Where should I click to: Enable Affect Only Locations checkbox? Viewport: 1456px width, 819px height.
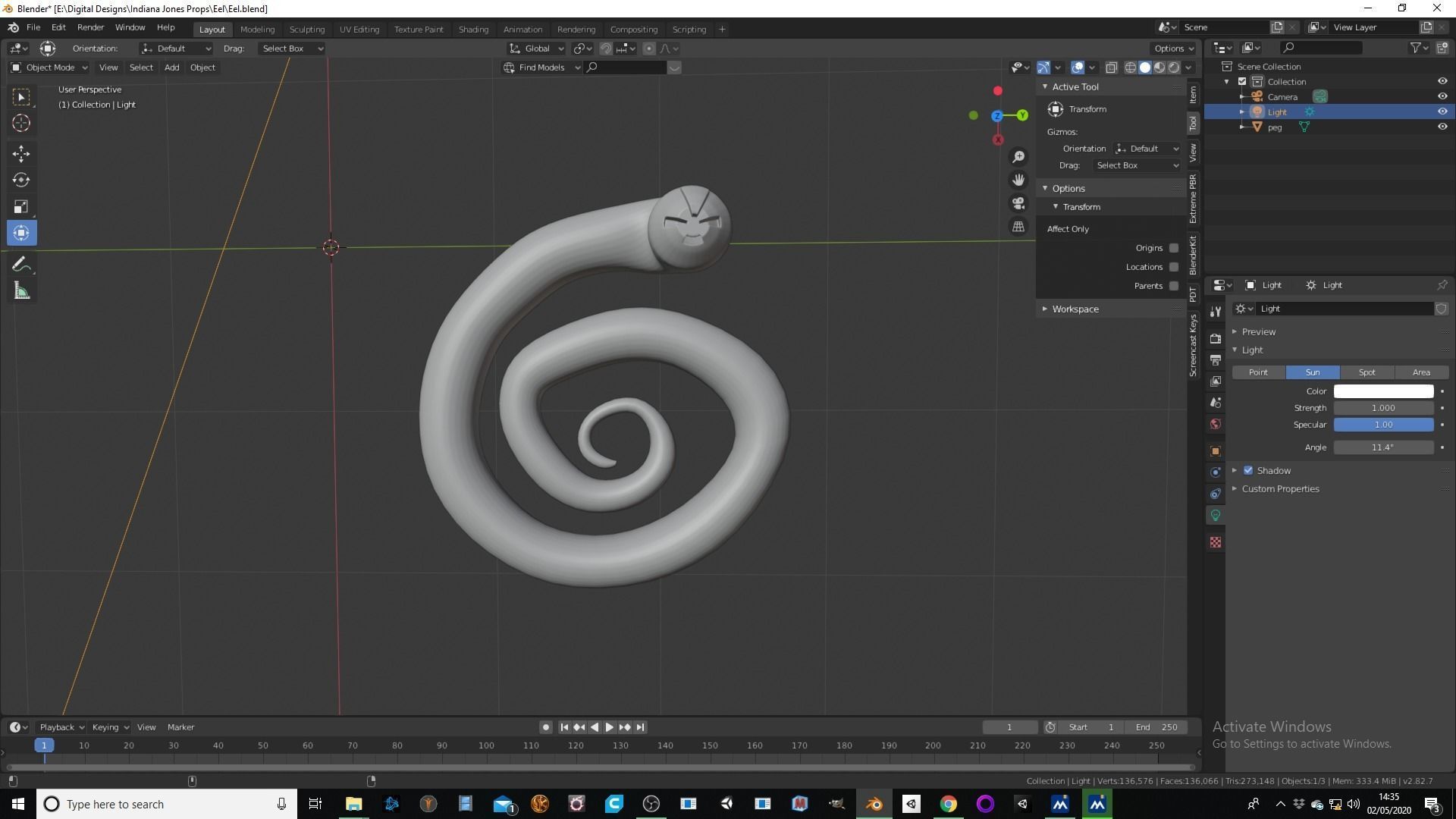1174,267
